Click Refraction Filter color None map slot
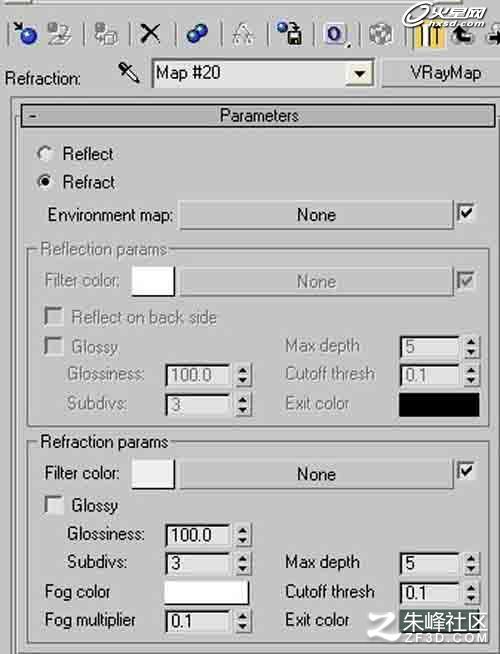Screen dimensions: 500x654 coord(316,474)
